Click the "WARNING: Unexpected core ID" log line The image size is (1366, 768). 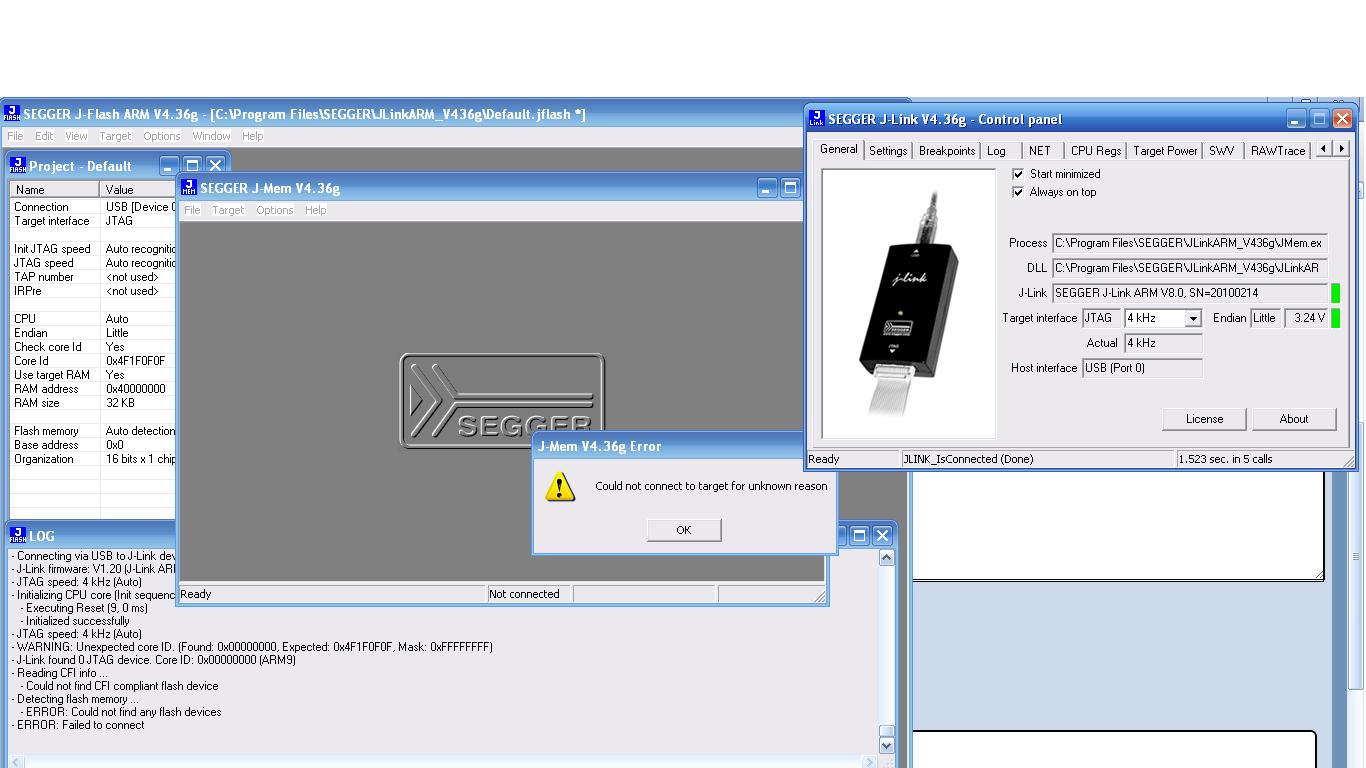tap(252, 647)
